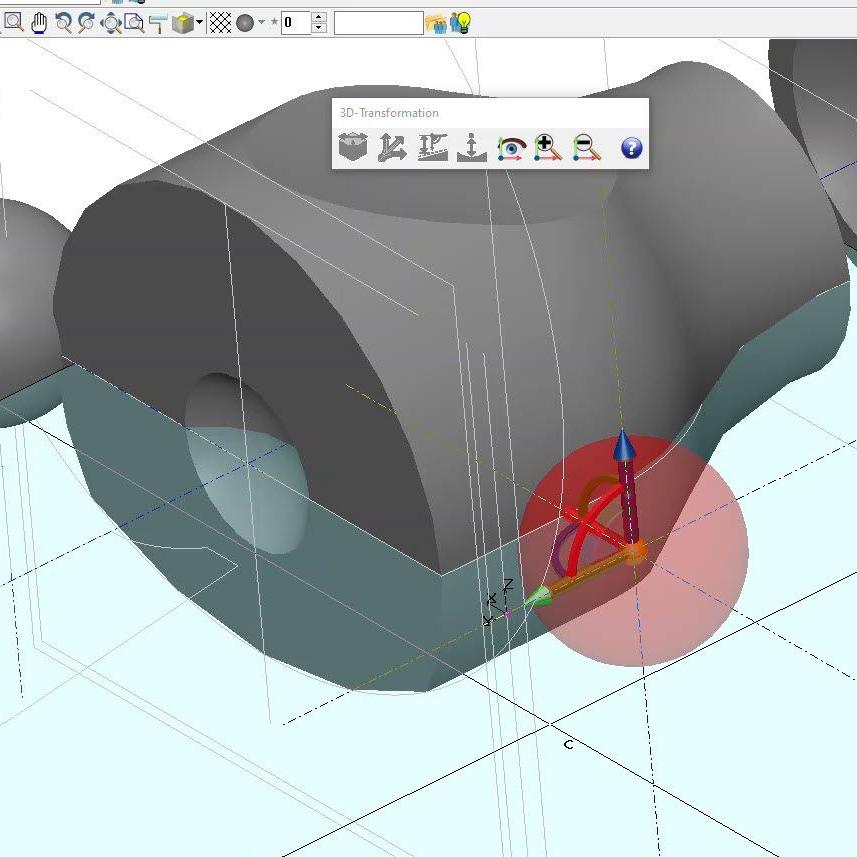Screen dimensions: 857x857
Task: Click the green axis arrow tip of gizmo
Action: pos(539,597)
